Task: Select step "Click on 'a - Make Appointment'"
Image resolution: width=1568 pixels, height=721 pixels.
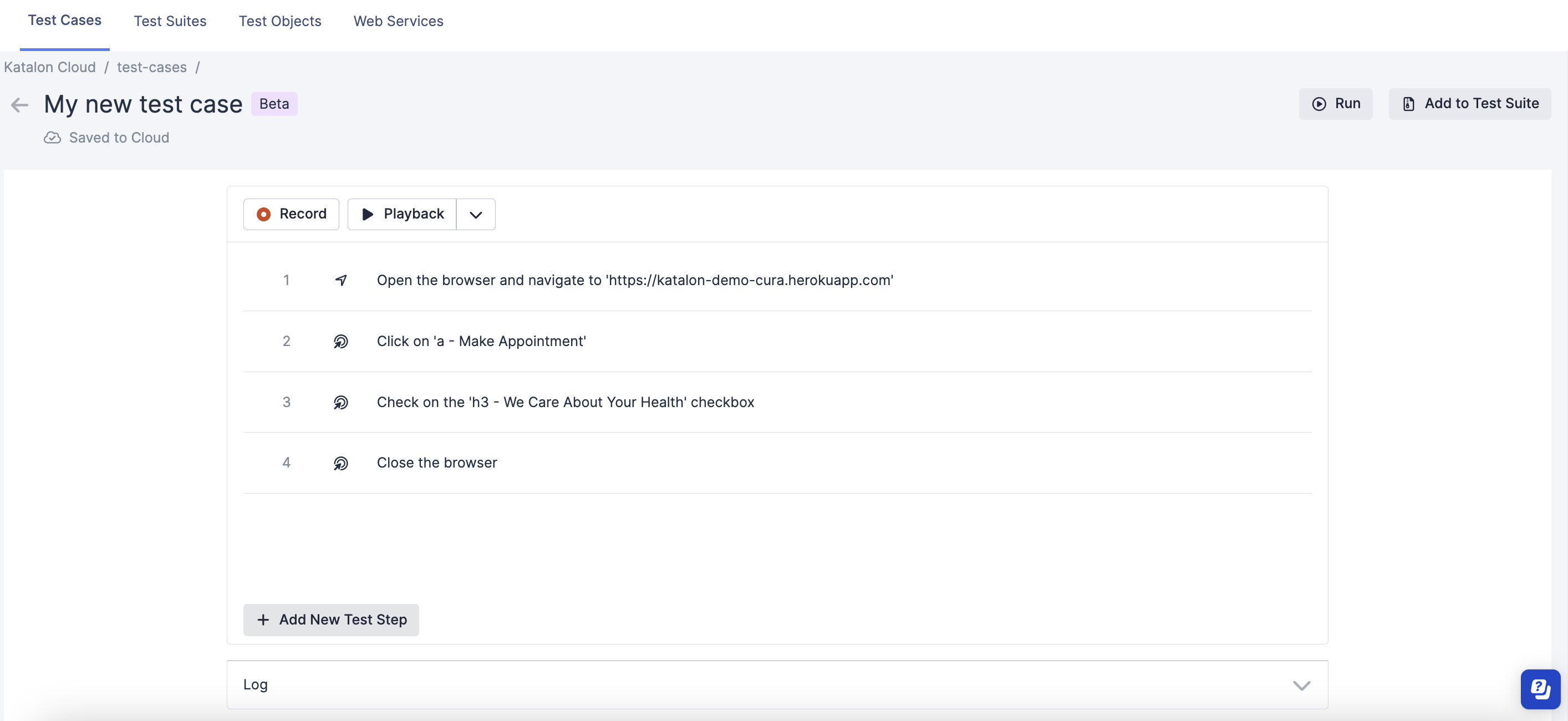Action: tap(481, 341)
